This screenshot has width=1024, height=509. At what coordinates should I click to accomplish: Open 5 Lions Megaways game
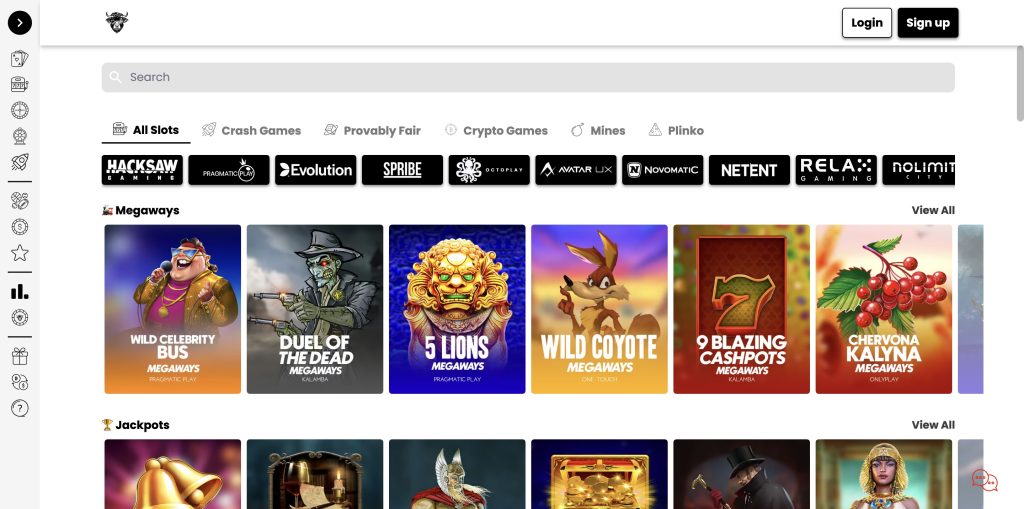(457, 309)
